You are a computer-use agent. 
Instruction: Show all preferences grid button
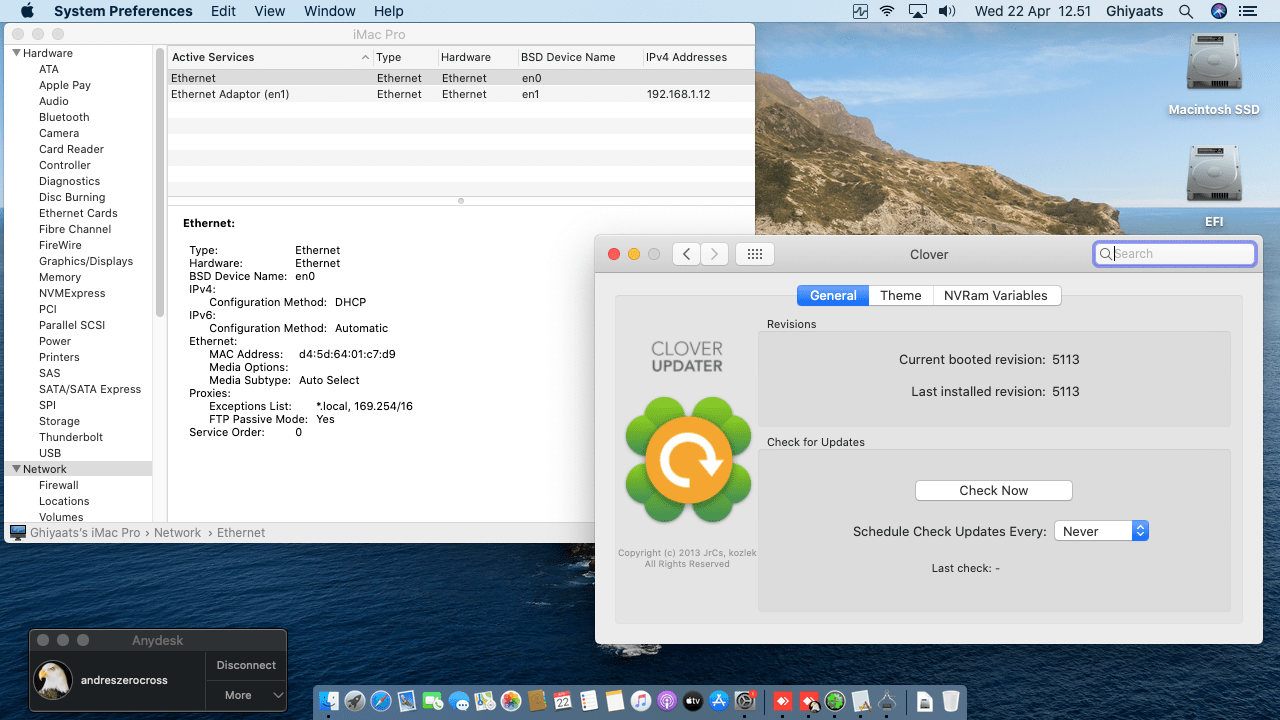pos(755,254)
